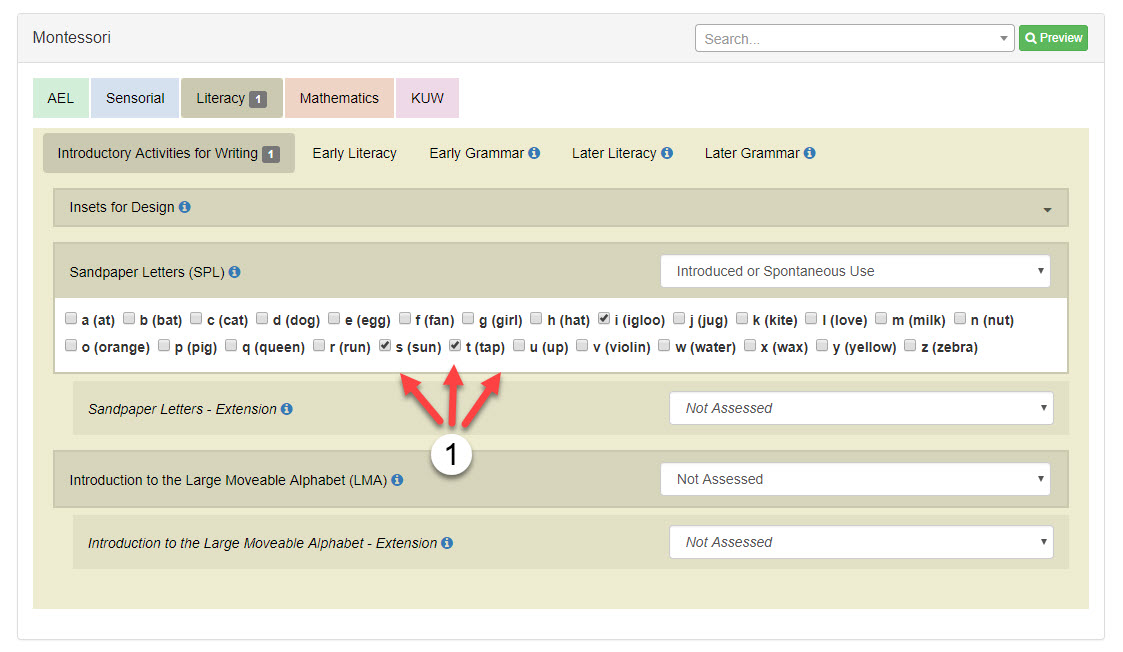This screenshot has width=1123, height=652.
Task: Click info icon beside Large Moveable Alphabet (LMA)
Action: 397,480
